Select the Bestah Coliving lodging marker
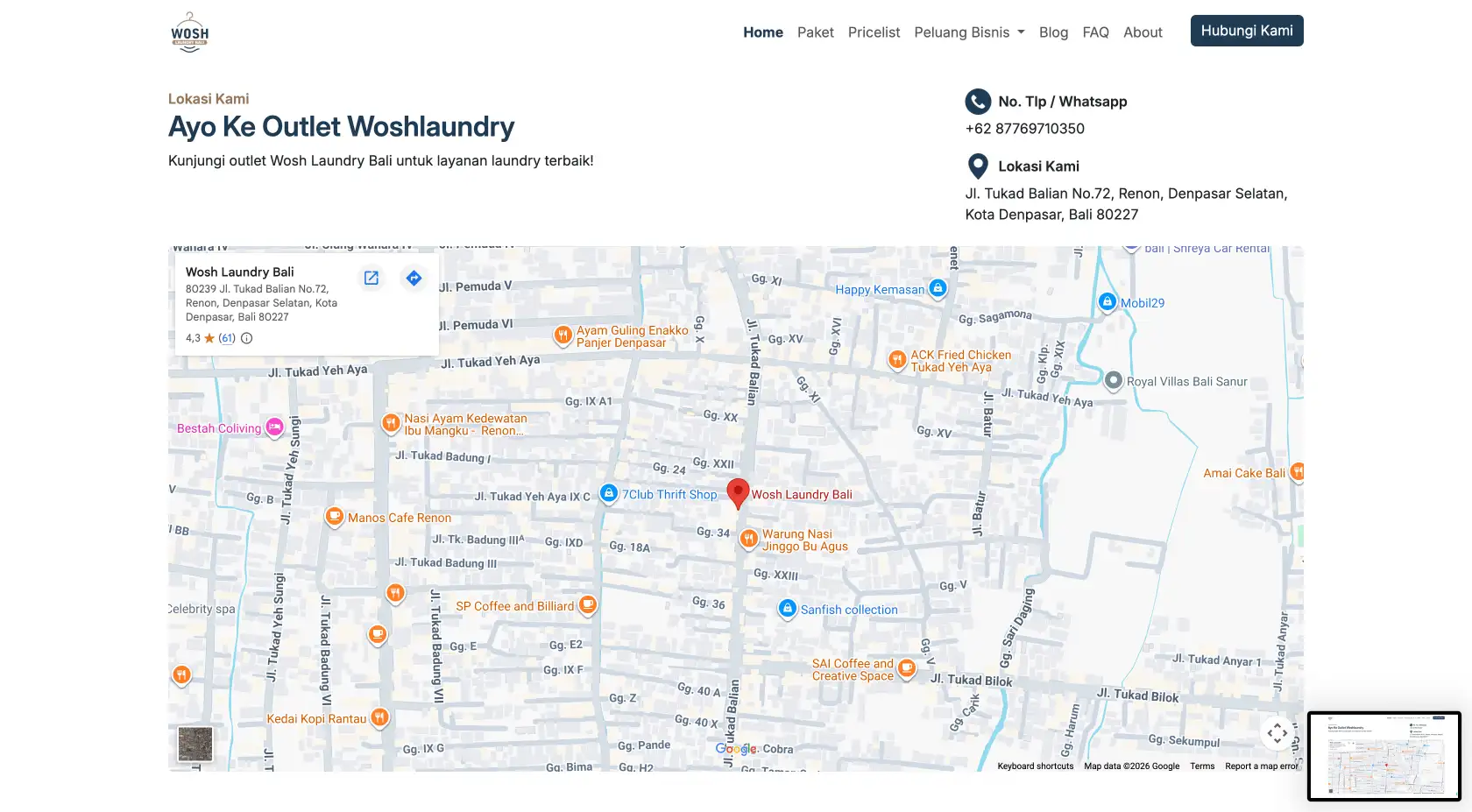This screenshot has height=812, width=1472. 274,427
